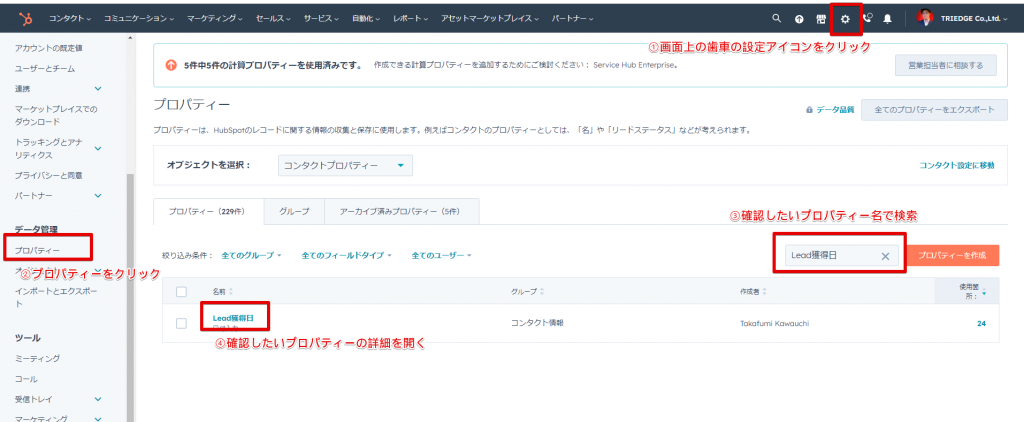
Task: Open 全てのユーザー filter dropdown
Action: (441, 255)
